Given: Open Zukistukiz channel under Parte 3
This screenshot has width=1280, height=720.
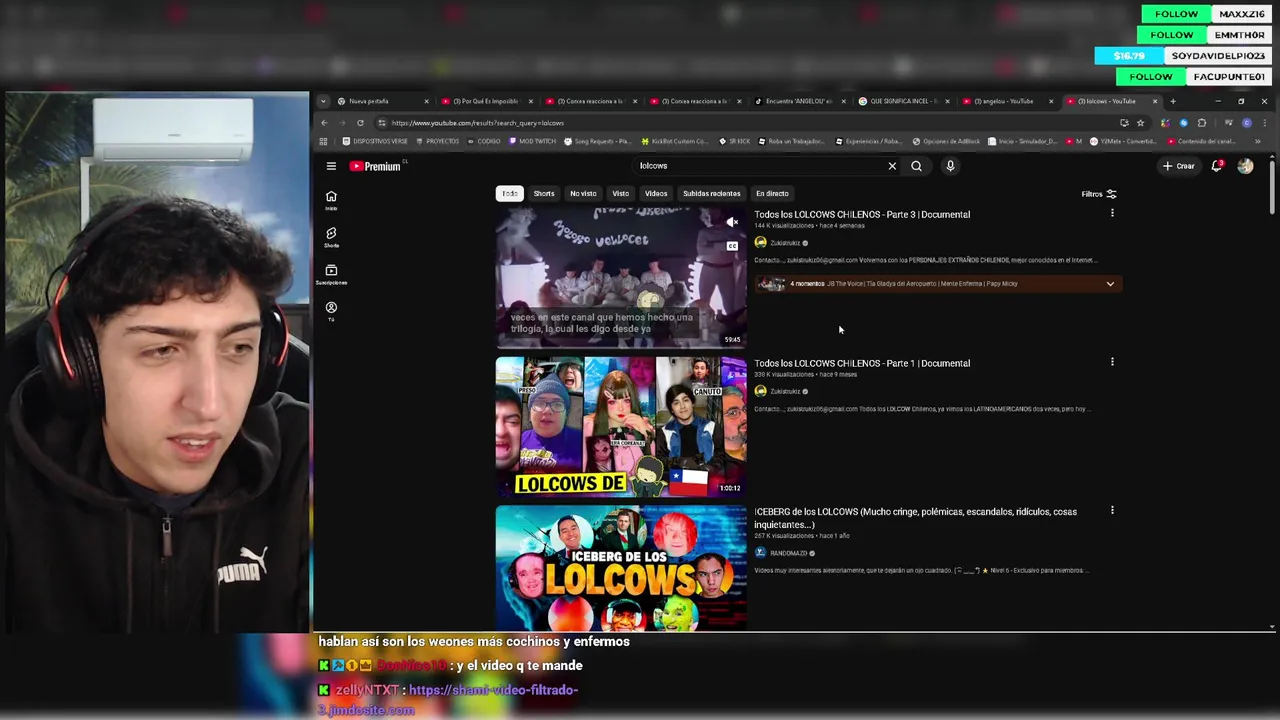Looking at the screenshot, I should pos(784,243).
